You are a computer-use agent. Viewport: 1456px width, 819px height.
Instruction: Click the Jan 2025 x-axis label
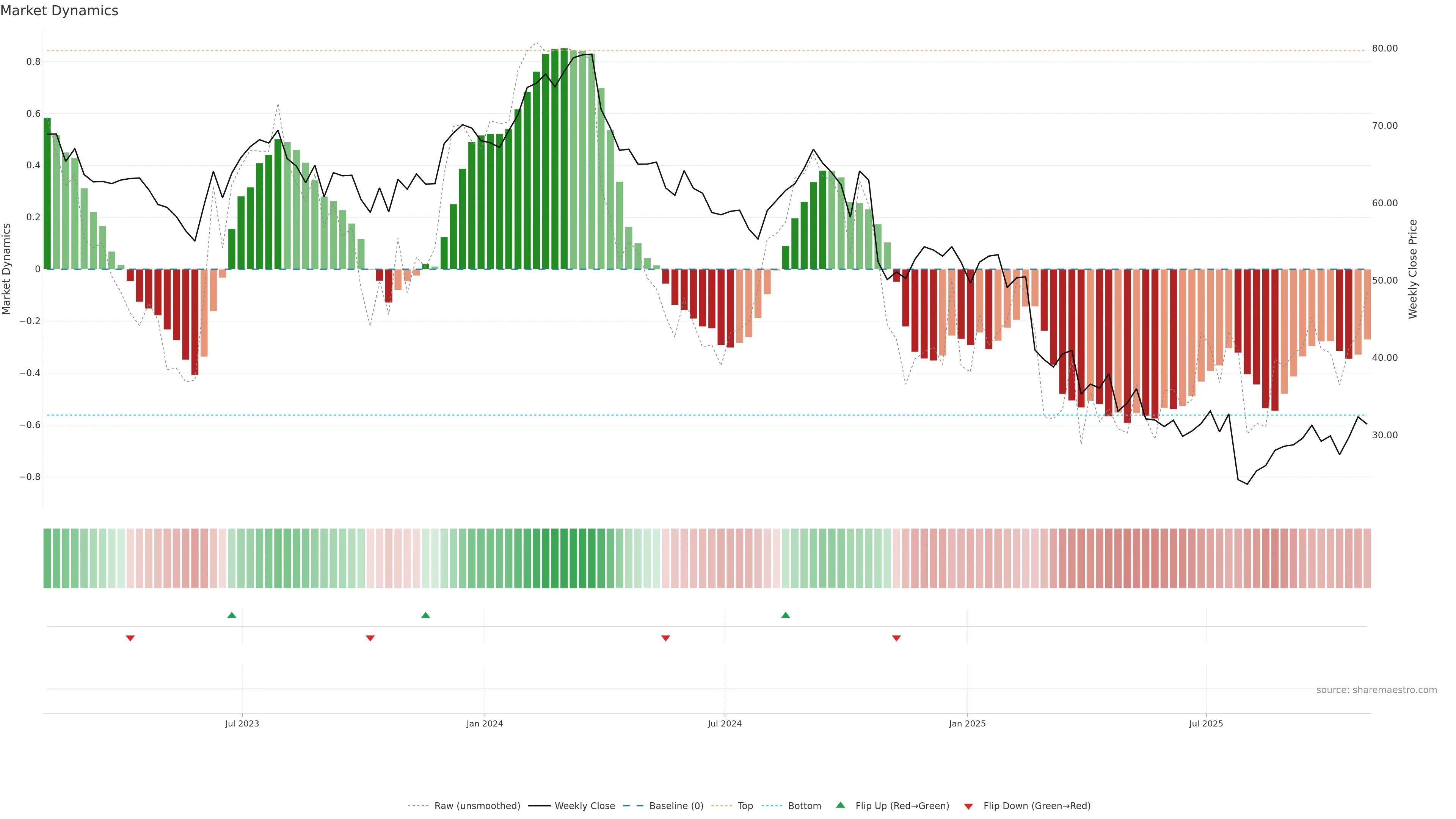[967, 723]
